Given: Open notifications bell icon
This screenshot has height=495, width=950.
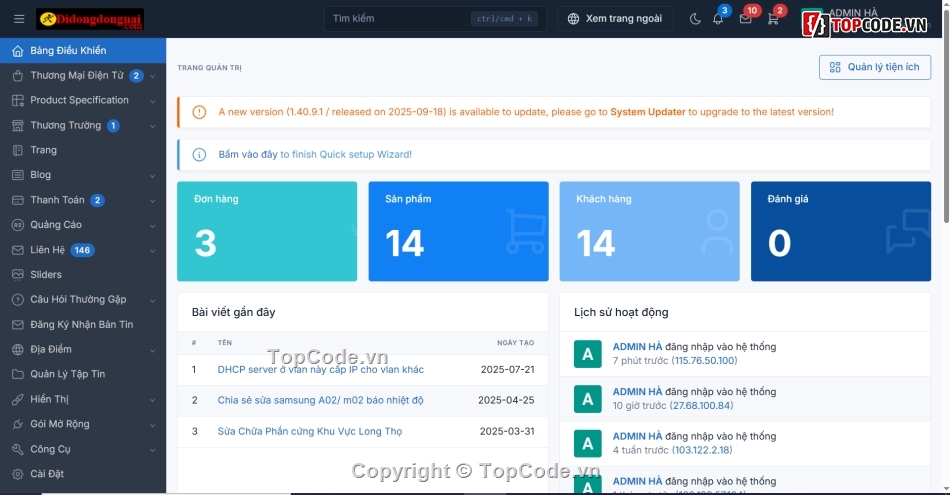Looking at the screenshot, I should (x=718, y=19).
